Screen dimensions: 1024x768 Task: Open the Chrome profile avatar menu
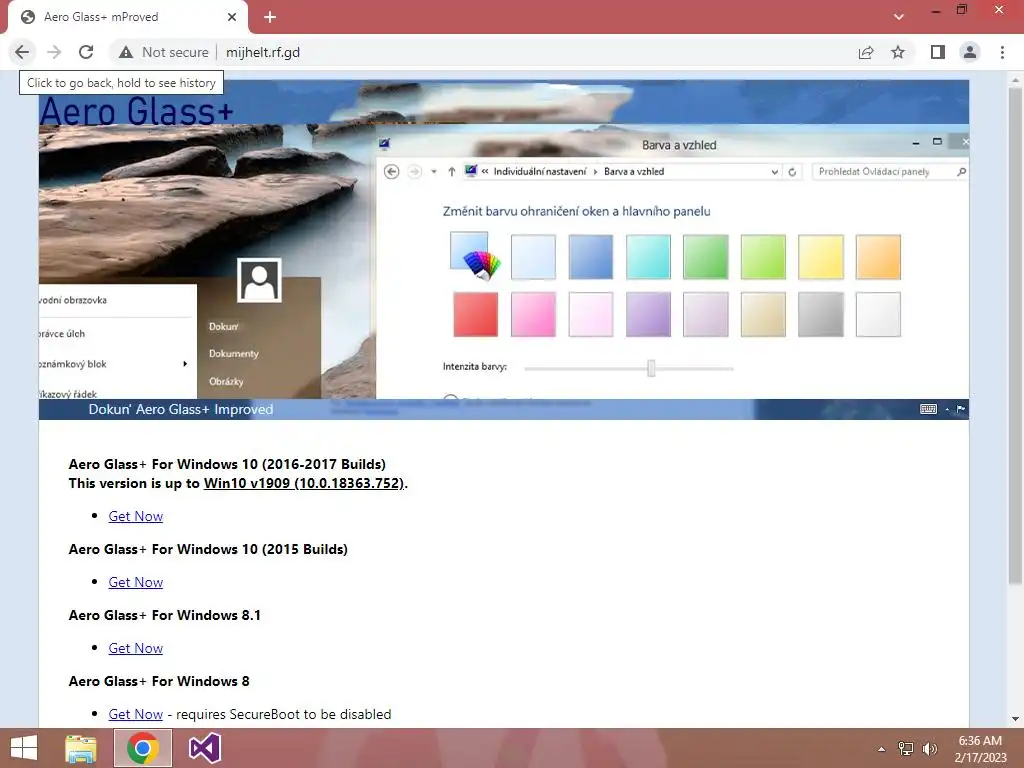(x=970, y=52)
